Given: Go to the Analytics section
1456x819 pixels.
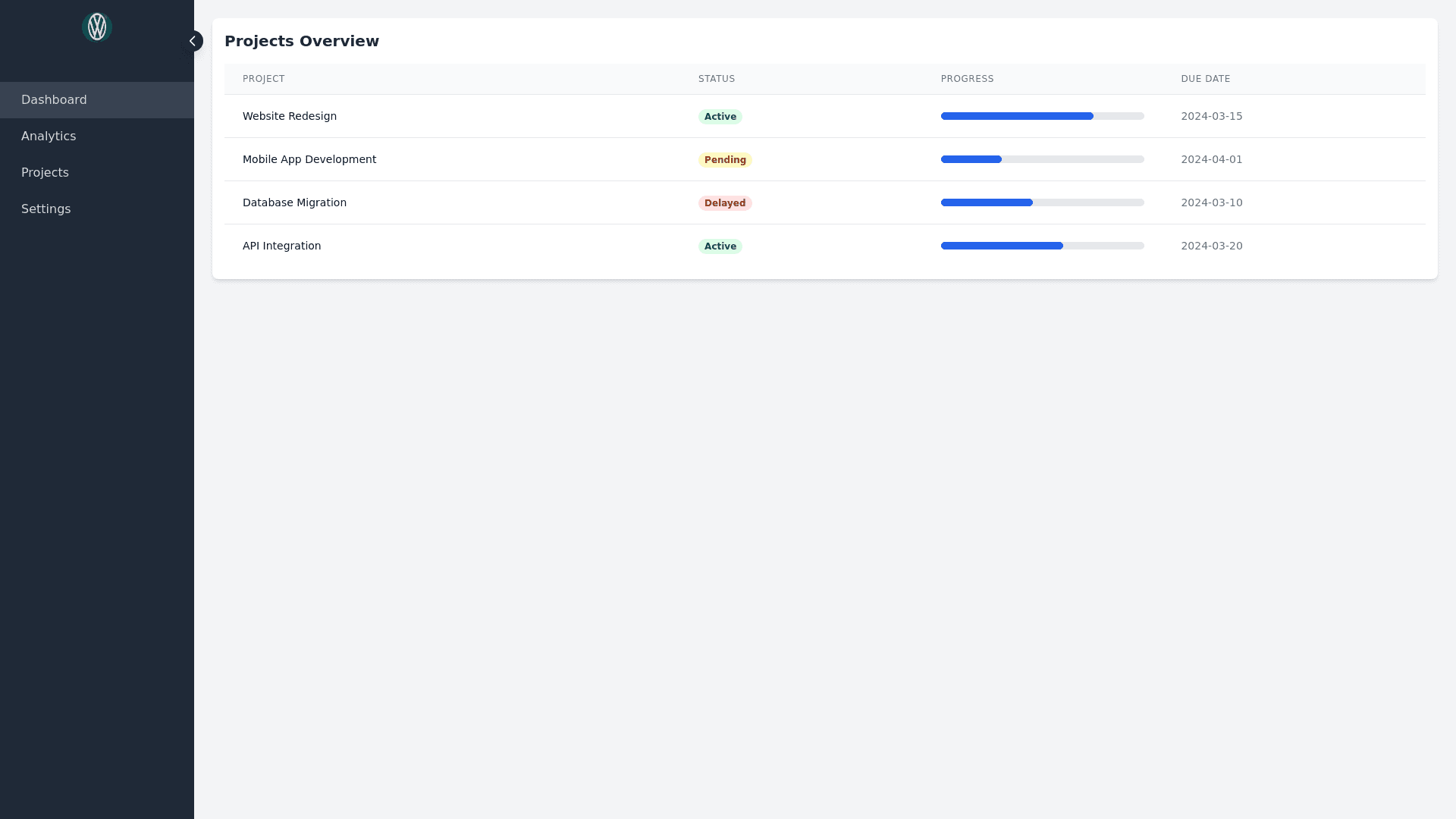Looking at the screenshot, I should 49,136.
